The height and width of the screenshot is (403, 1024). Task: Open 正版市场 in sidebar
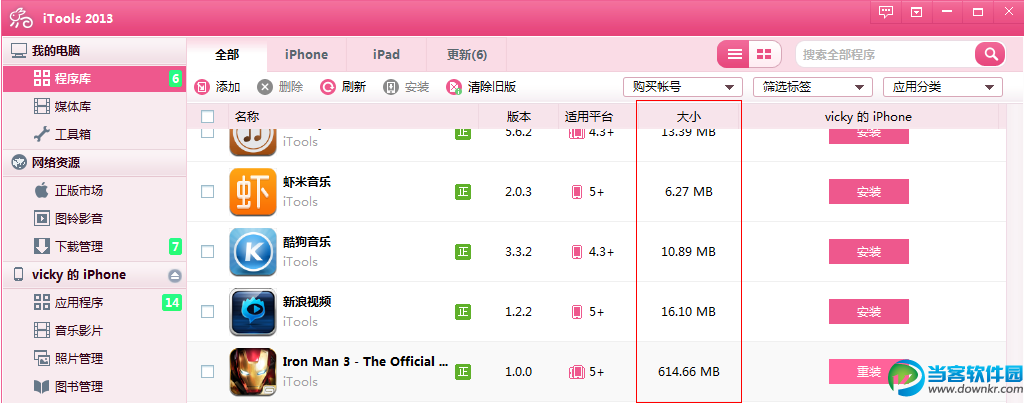93,191
